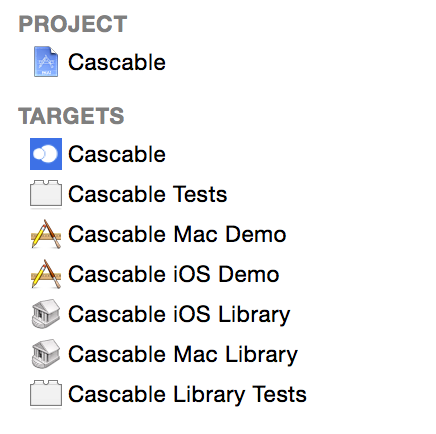Click the blue Cascable app target icon
The width and height of the screenshot is (436, 434).
pyautogui.click(x=46, y=154)
